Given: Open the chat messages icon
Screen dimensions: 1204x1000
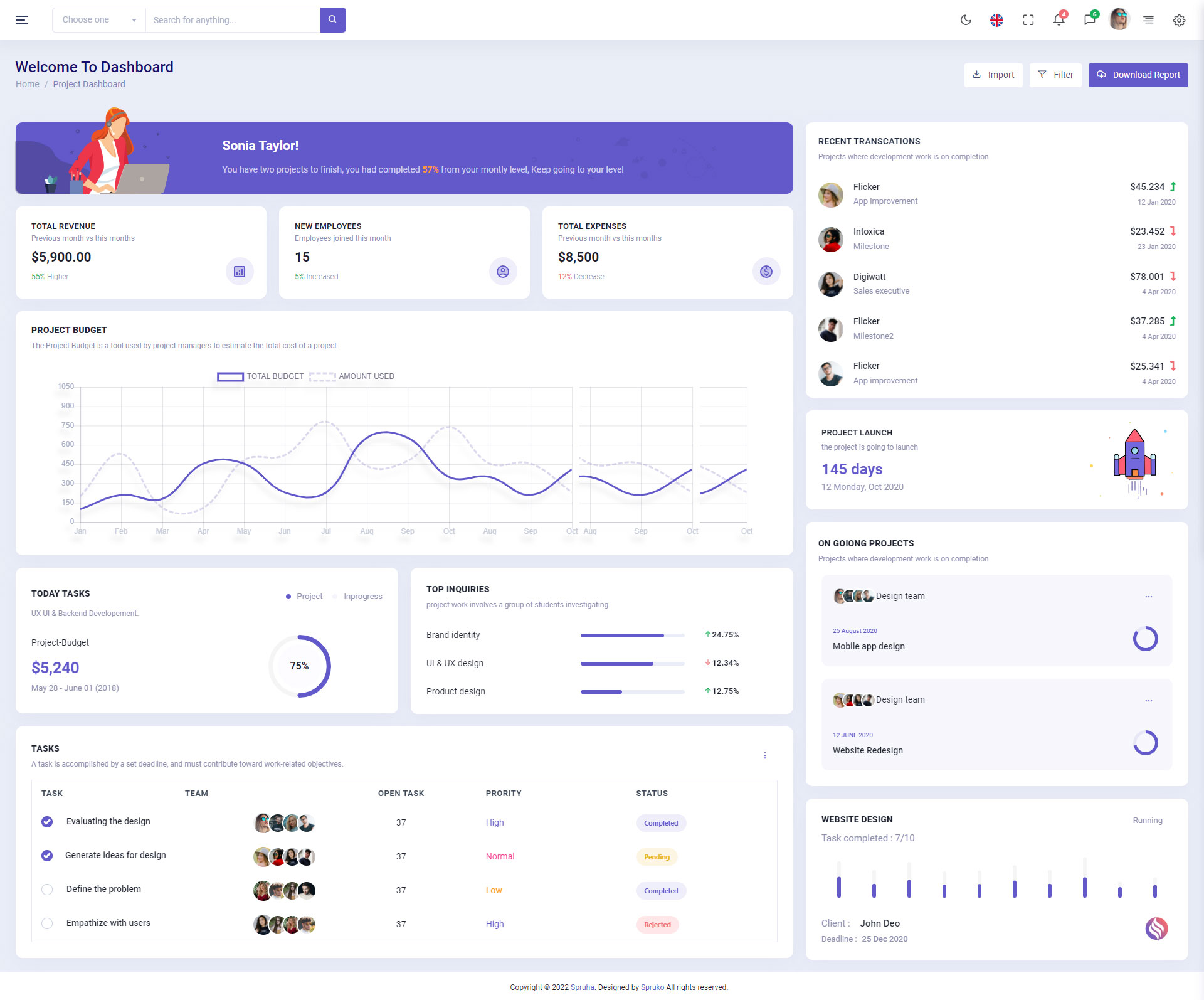Looking at the screenshot, I should (x=1090, y=20).
